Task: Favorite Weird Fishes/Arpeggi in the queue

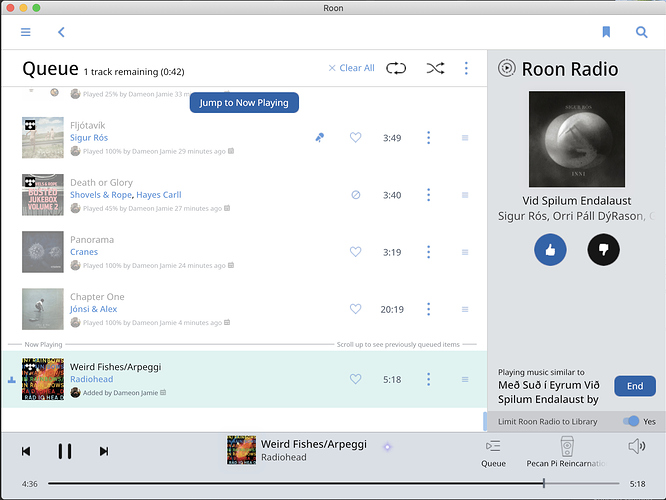Action: tap(356, 379)
